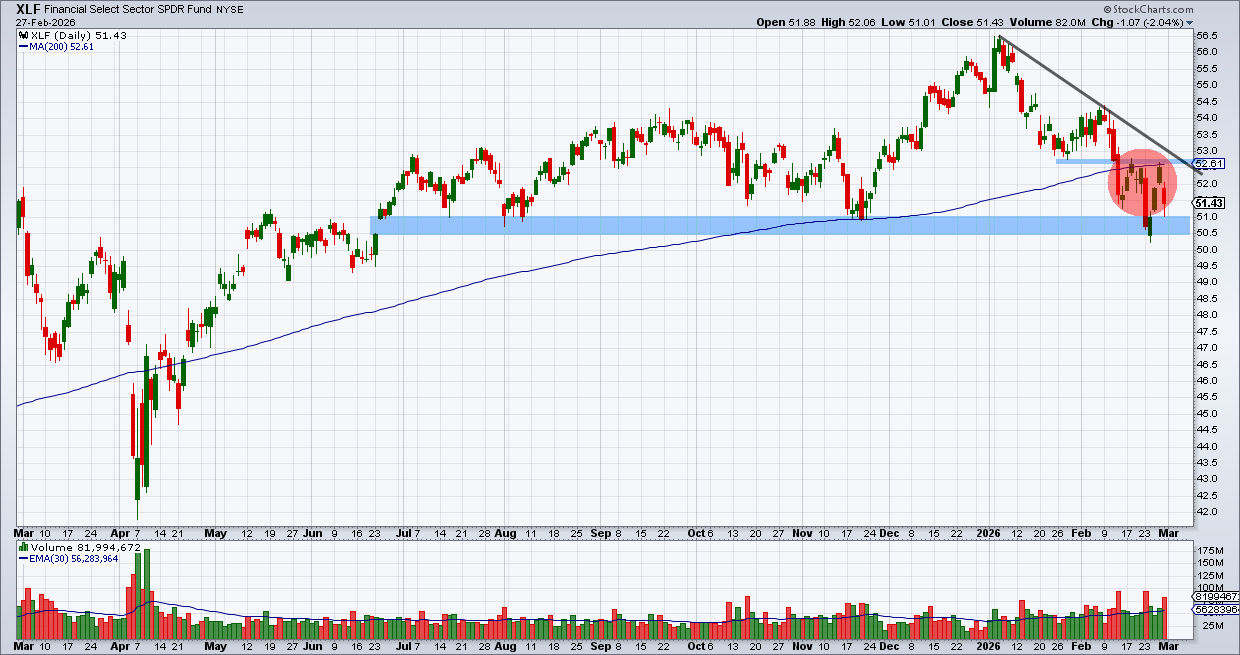The width and height of the screenshot is (1240, 655).
Task: Click the candlestick icon beside the XLF (Daily) legend
Action: coord(24,35)
